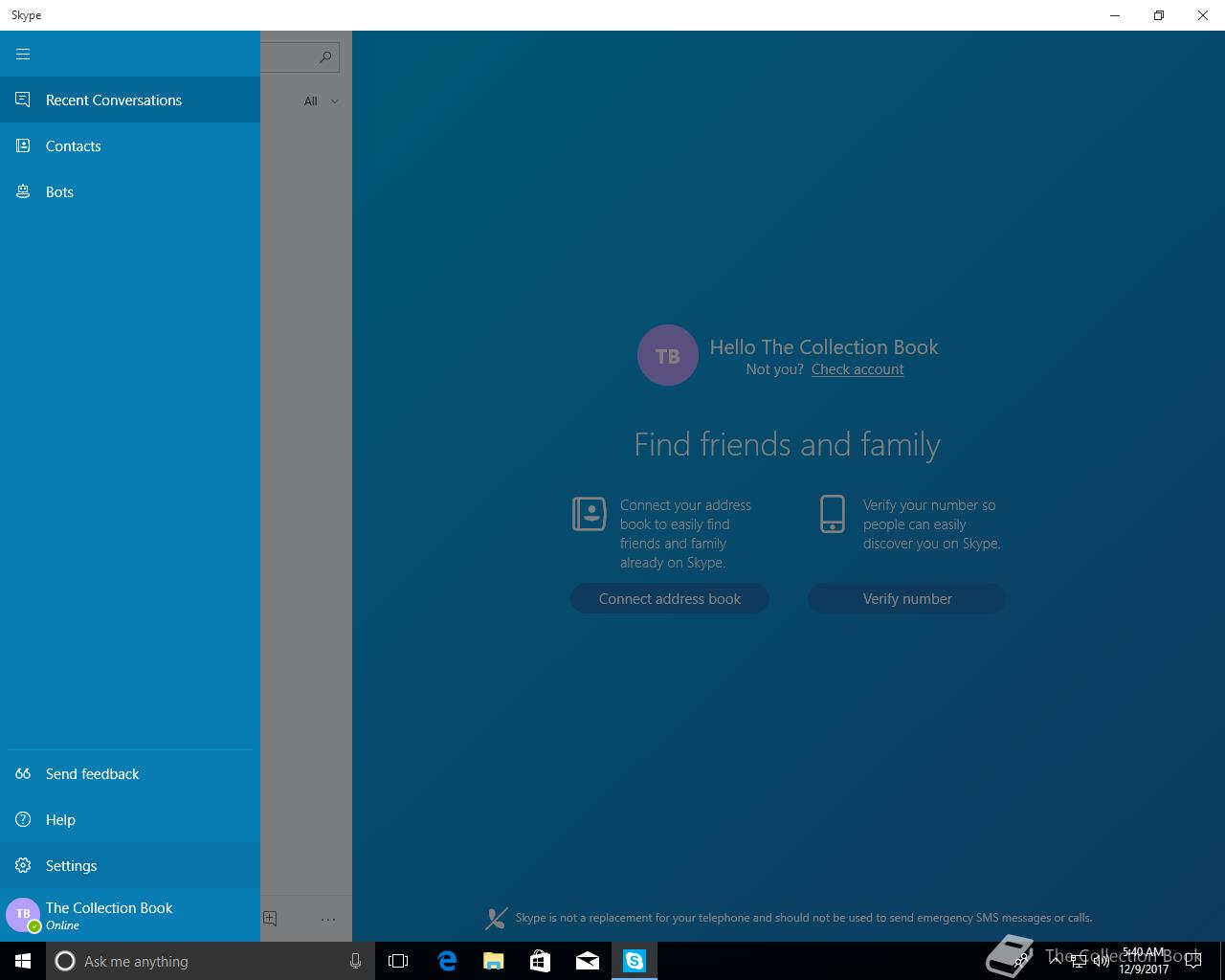Minimize the Skype window
Screen dimensions: 1225x980
(1115, 15)
